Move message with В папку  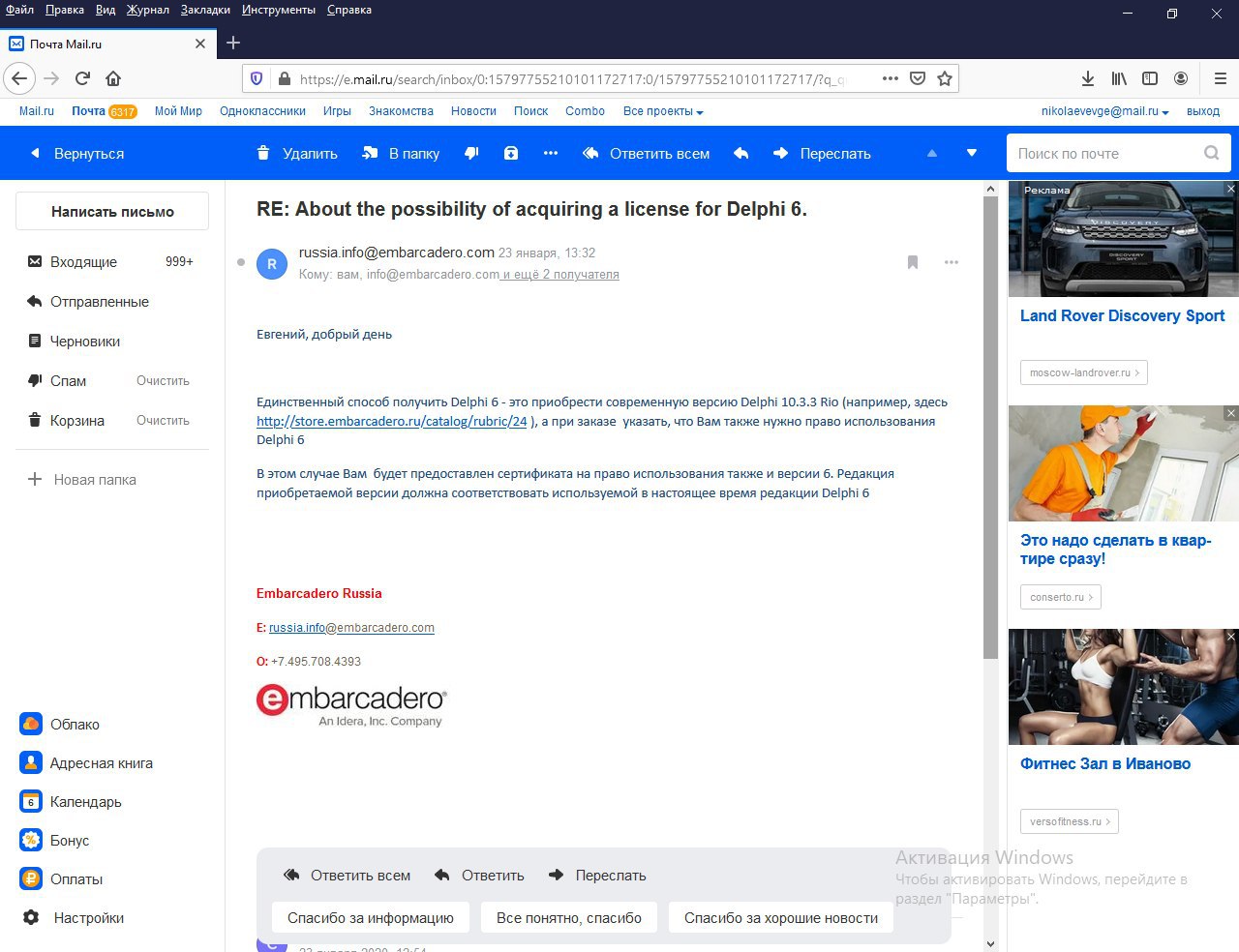pos(401,153)
